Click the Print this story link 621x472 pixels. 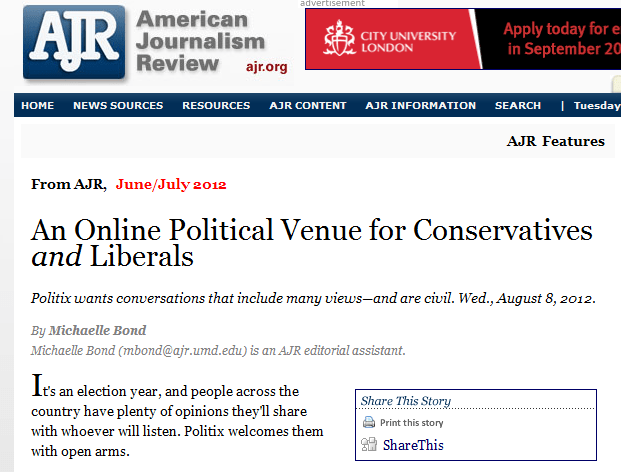(412, 423)
